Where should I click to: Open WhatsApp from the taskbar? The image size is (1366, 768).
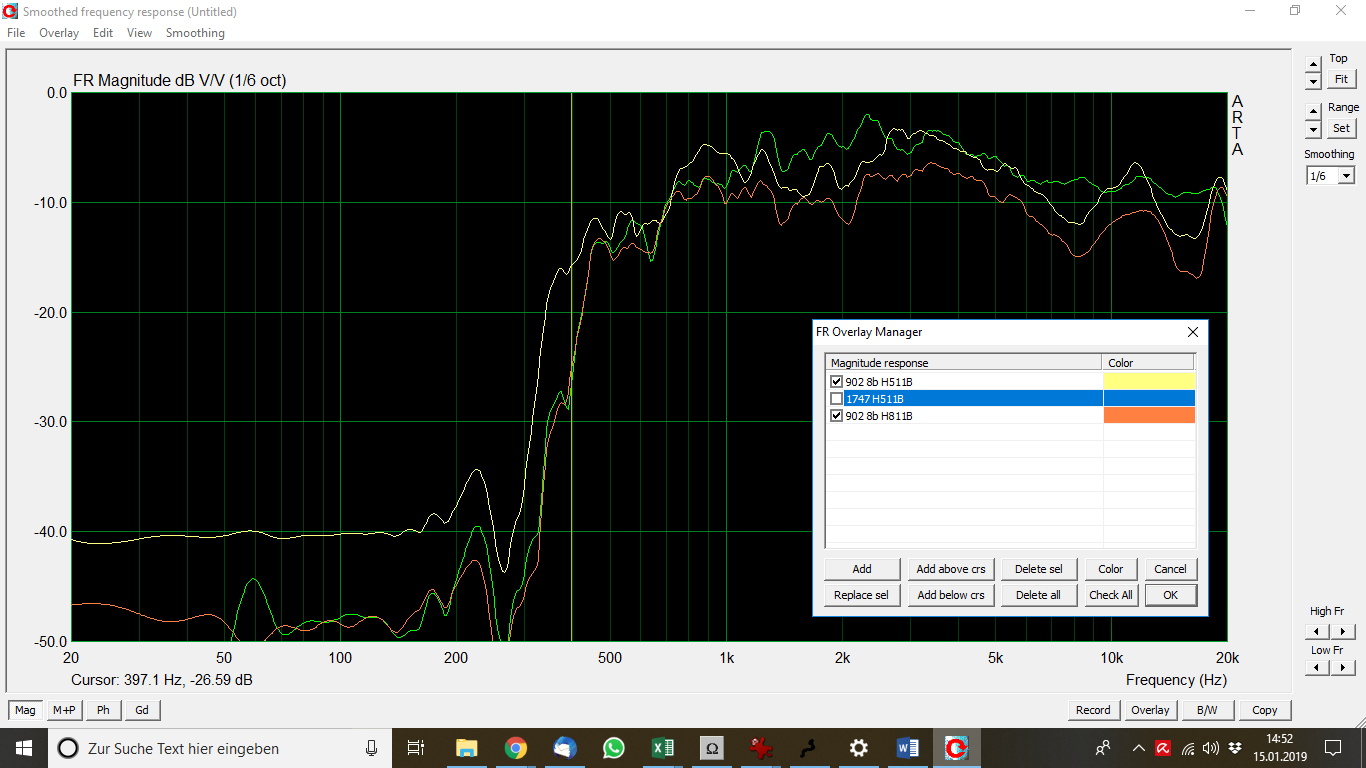[613, 748]
